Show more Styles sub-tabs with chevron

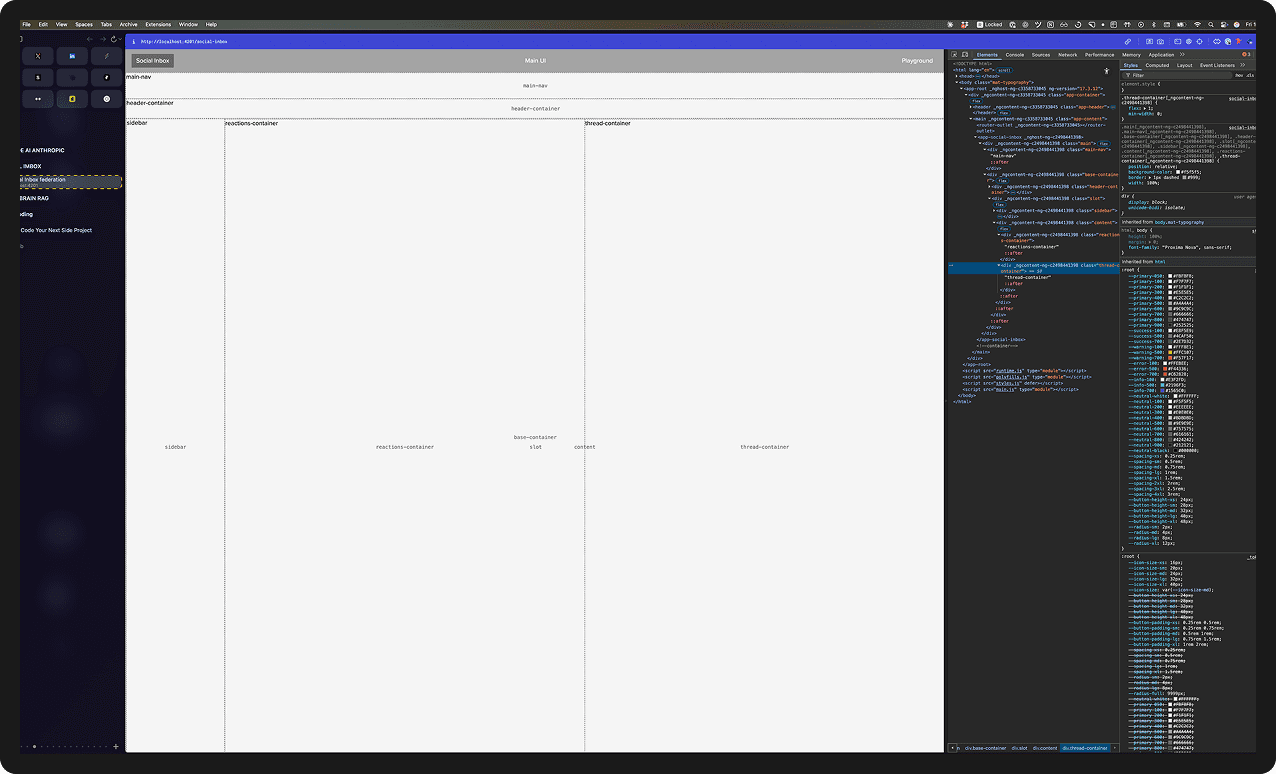point(1242,65)
